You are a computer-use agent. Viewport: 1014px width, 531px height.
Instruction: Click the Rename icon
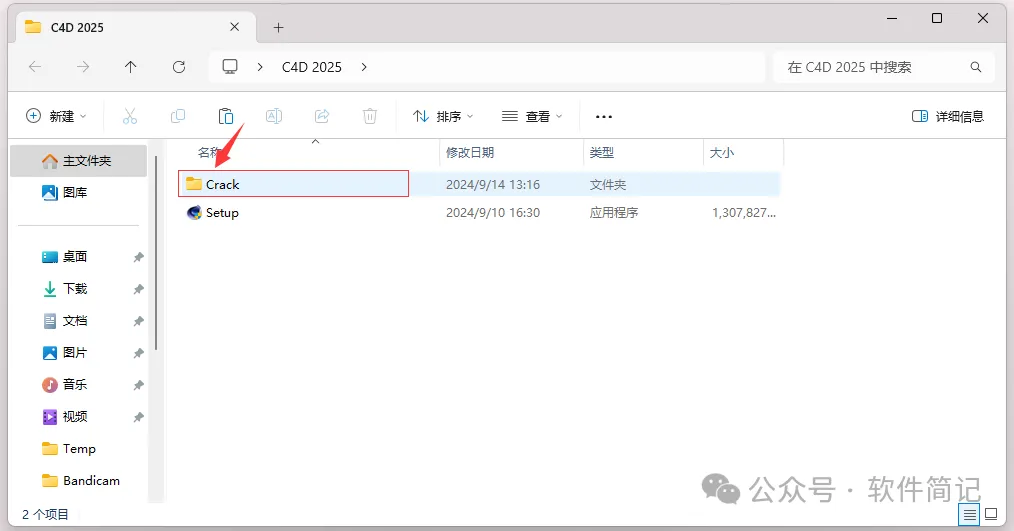(274, 116)
